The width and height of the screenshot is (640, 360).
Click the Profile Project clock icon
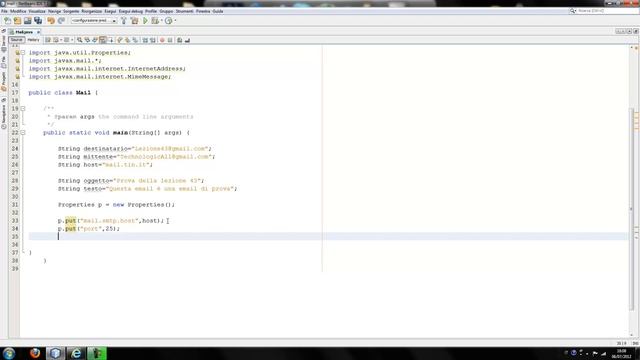[169, 20]
